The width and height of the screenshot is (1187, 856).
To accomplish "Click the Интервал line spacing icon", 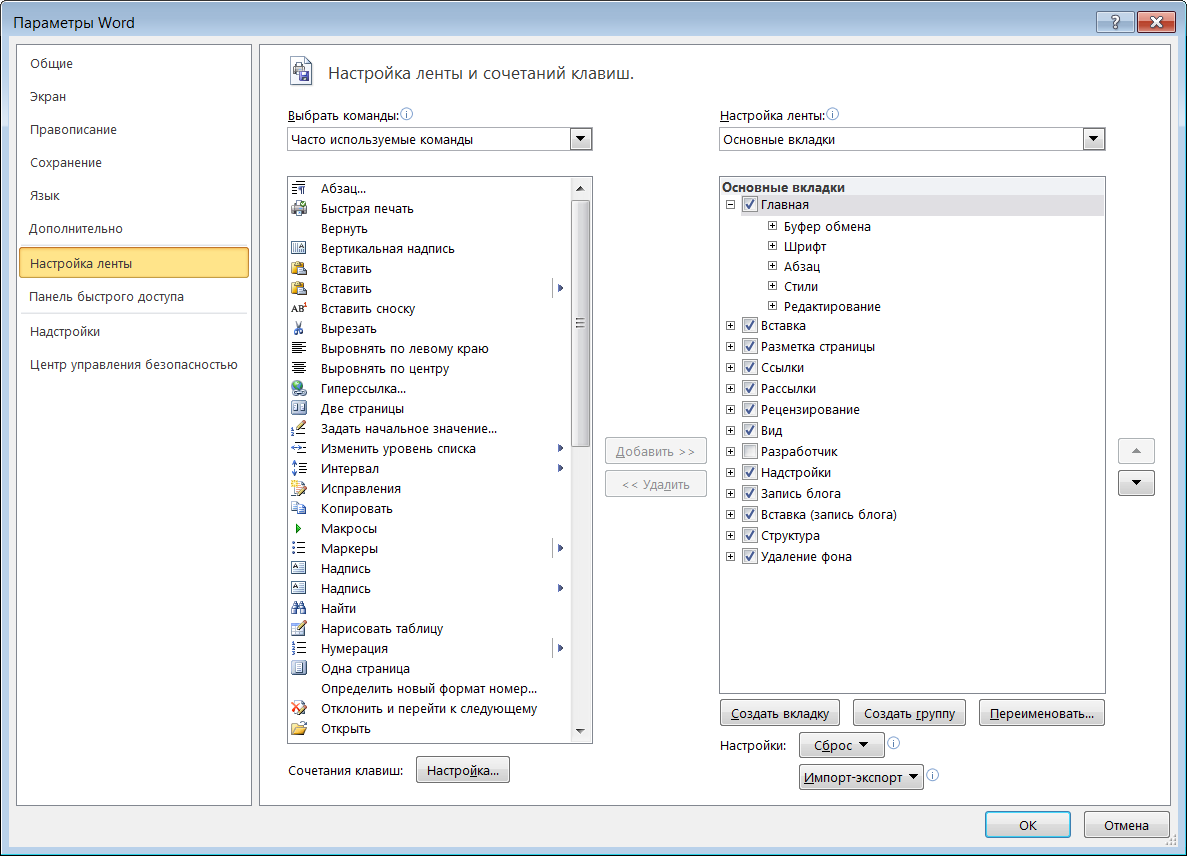I will point(299,468).
